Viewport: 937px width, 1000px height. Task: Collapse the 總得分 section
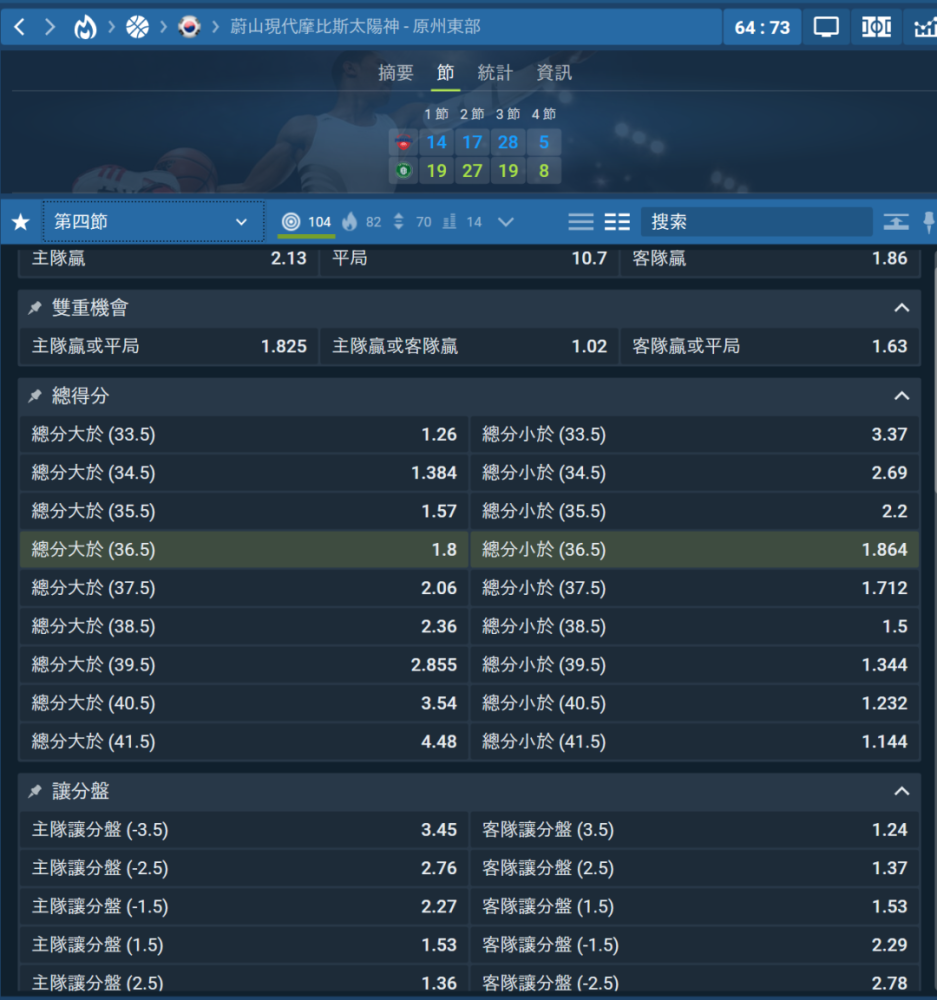click(901, 396)
